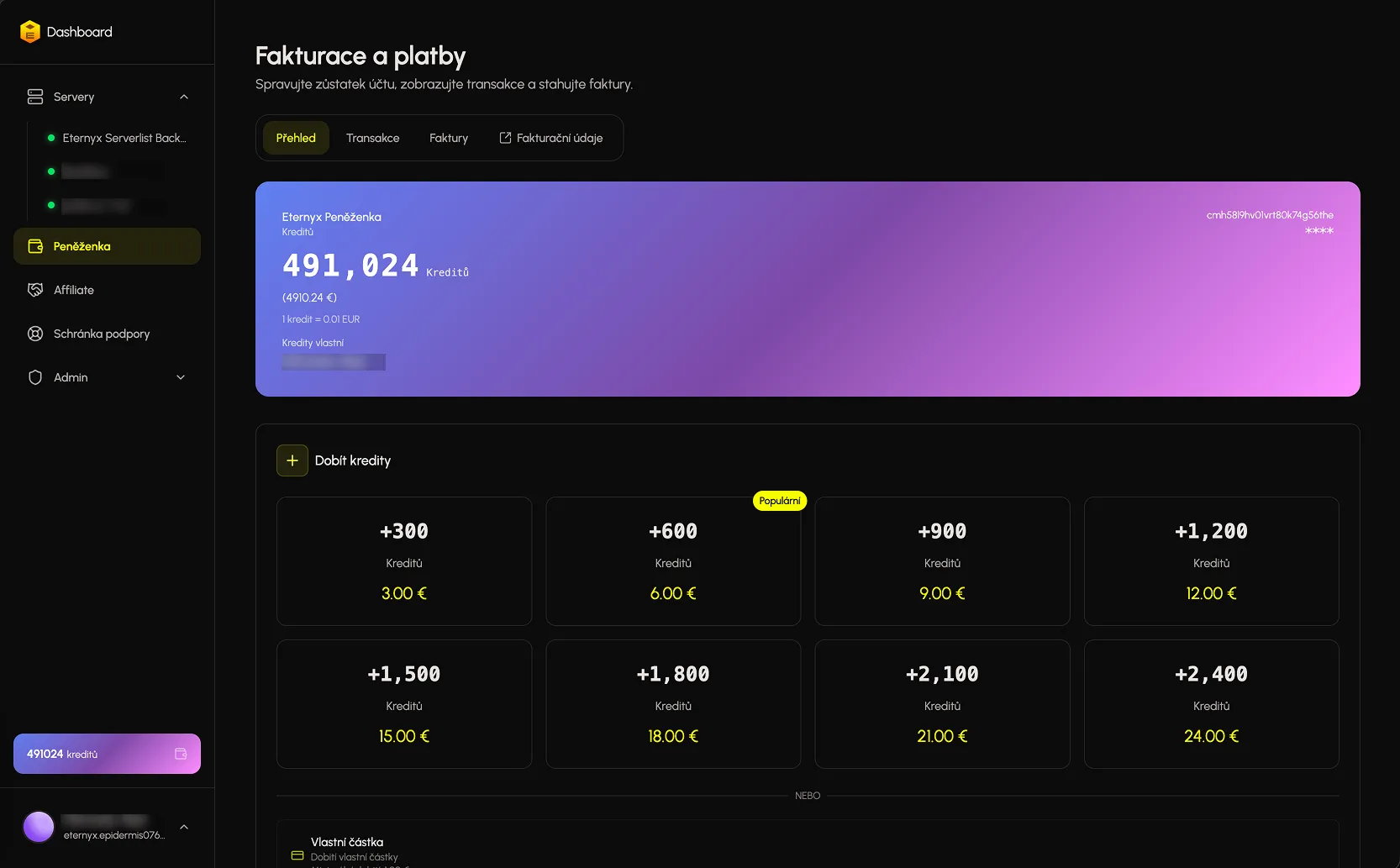Image resolution: width=1400 pixels, height=868 pixels.
Task: Click the Admin shield icon
Action: click(35, 377)
